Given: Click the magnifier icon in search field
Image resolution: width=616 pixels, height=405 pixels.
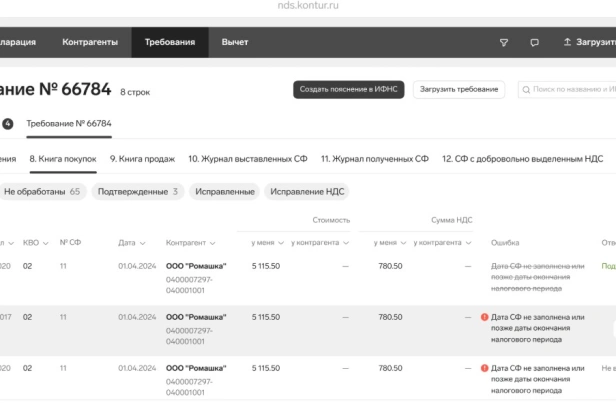Looking at the screenshot, I should click(x=526, y=90).
